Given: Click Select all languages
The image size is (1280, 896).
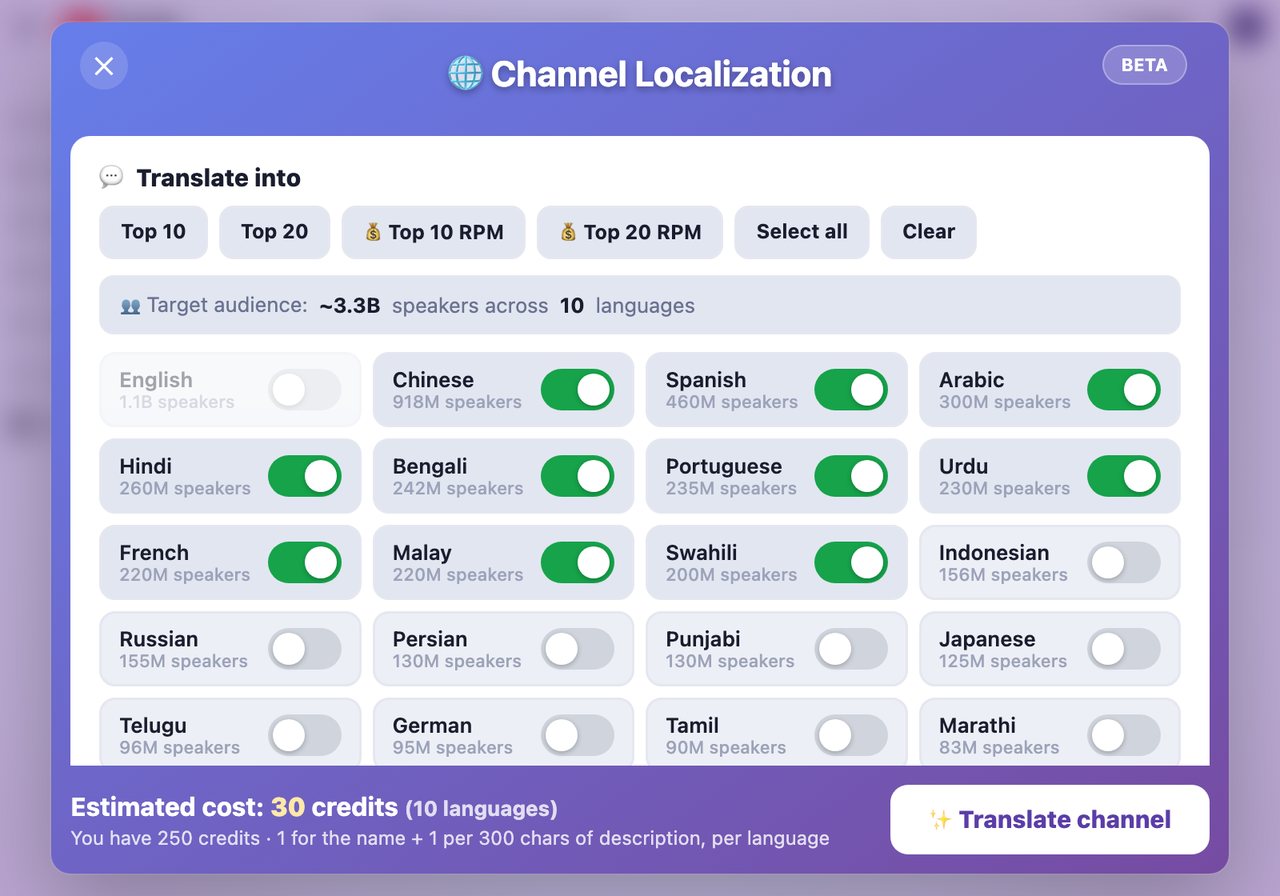Looking at the screenshot, I should pyautogui.click(x=802, y=232).
